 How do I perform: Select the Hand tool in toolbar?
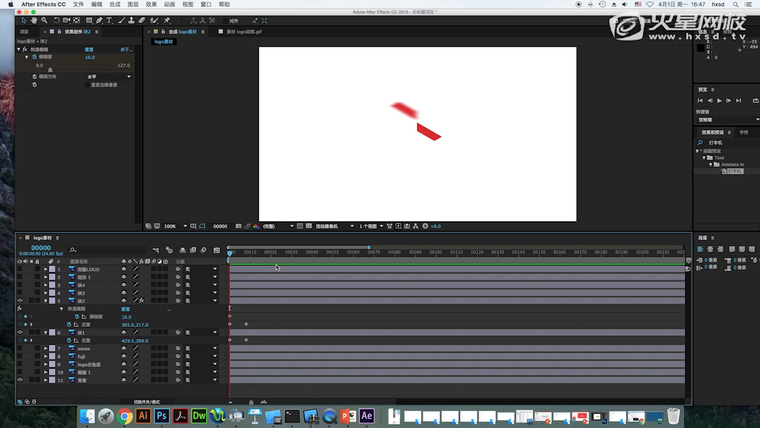(x=35, y=20)
